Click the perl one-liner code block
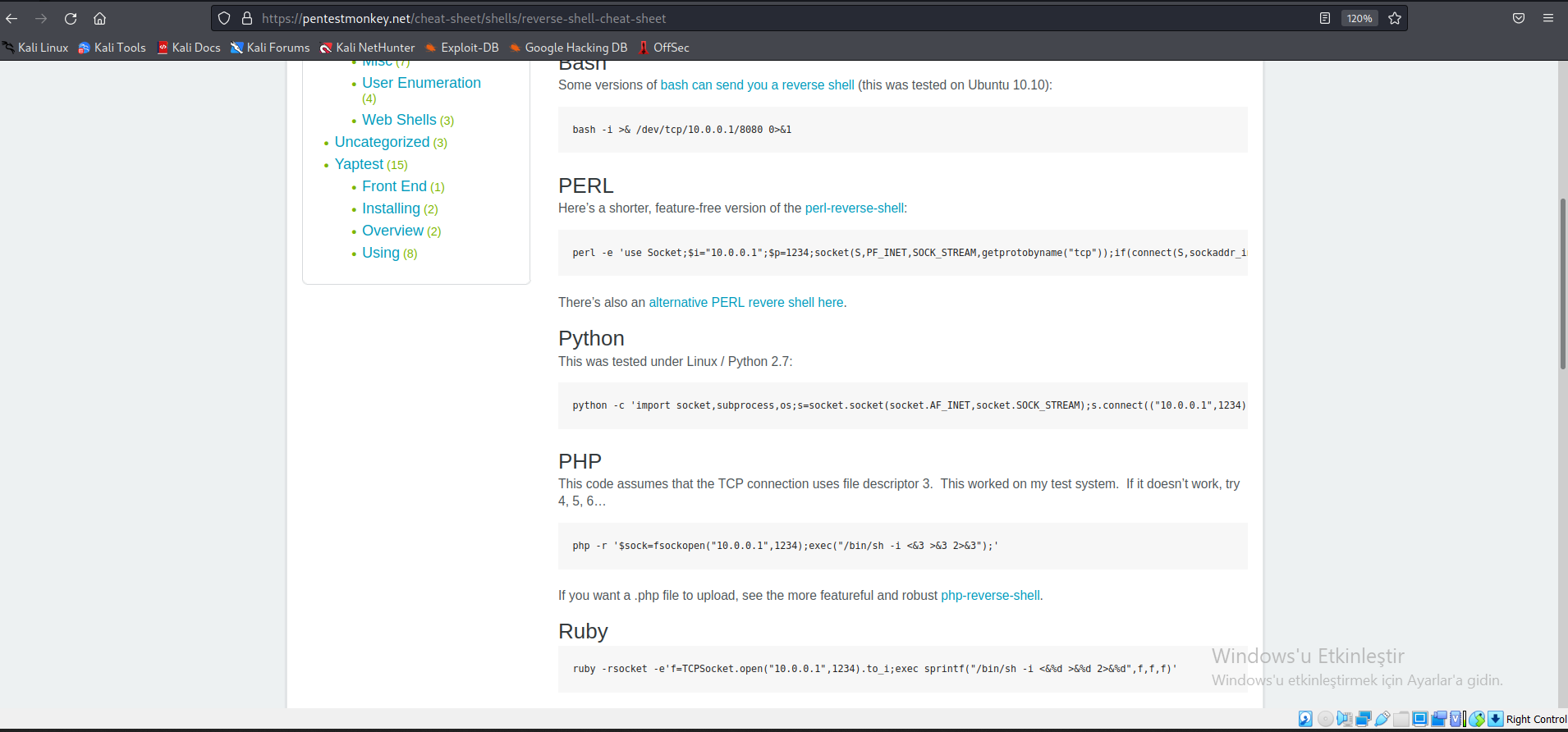 [x=903, y=253]
